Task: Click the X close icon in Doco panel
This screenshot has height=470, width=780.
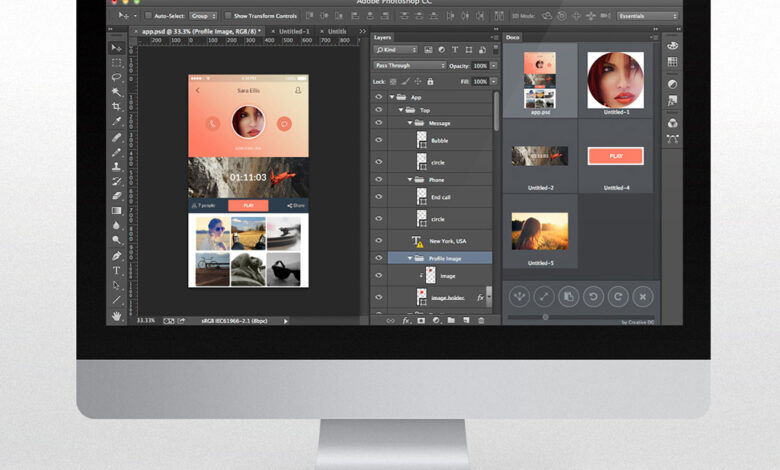Action: click(643, 295)
